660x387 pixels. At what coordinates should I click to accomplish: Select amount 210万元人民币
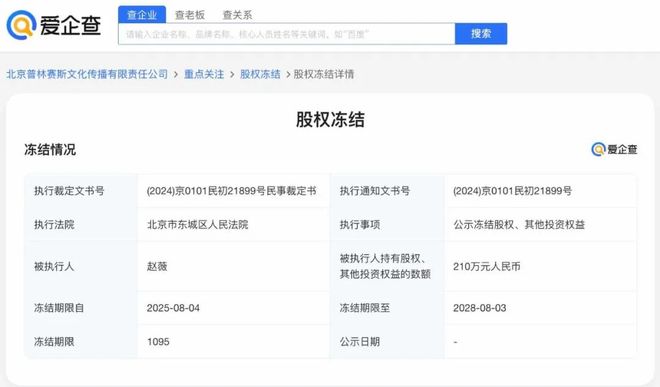click(x=487, y=266)
